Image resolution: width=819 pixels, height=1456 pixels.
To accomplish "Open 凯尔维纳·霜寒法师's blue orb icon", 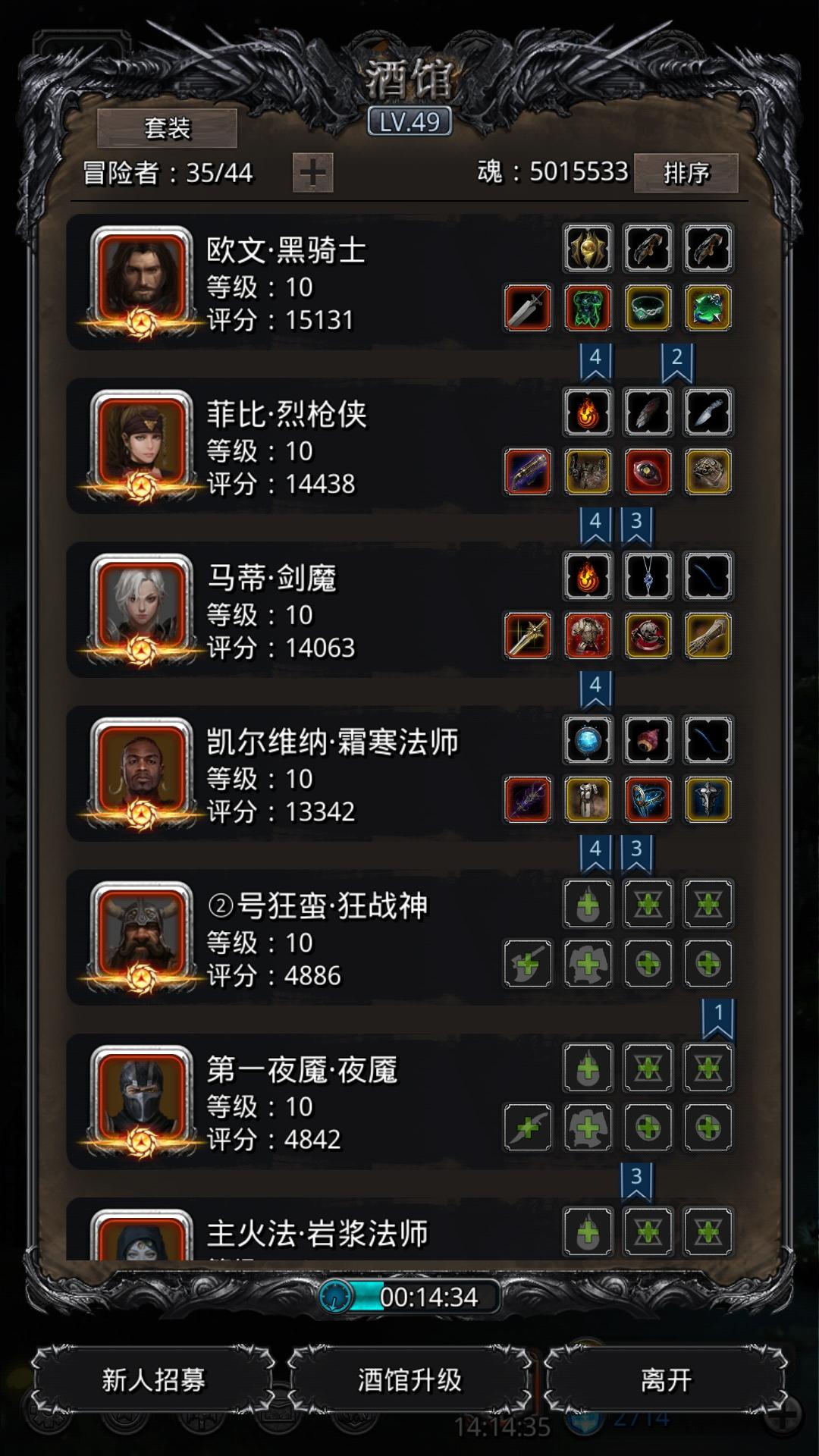I will pyautogui.click(x=588, y=739).
